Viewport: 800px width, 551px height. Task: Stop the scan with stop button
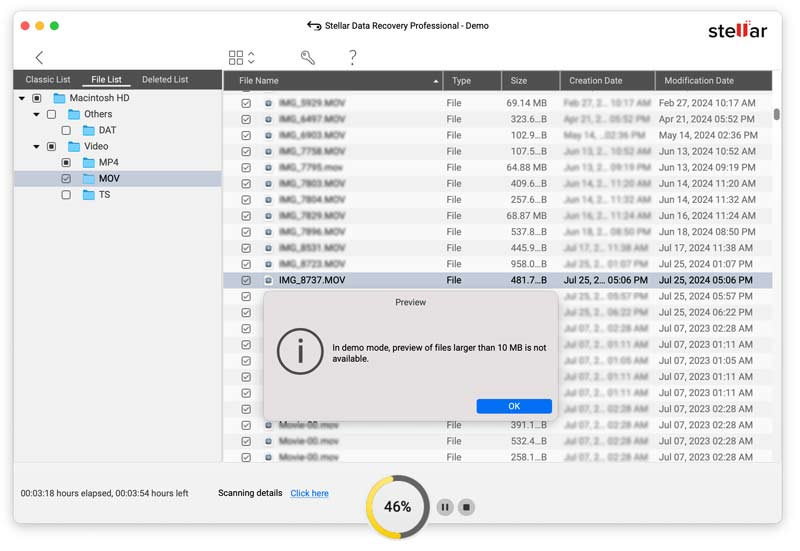click(466, 507)
